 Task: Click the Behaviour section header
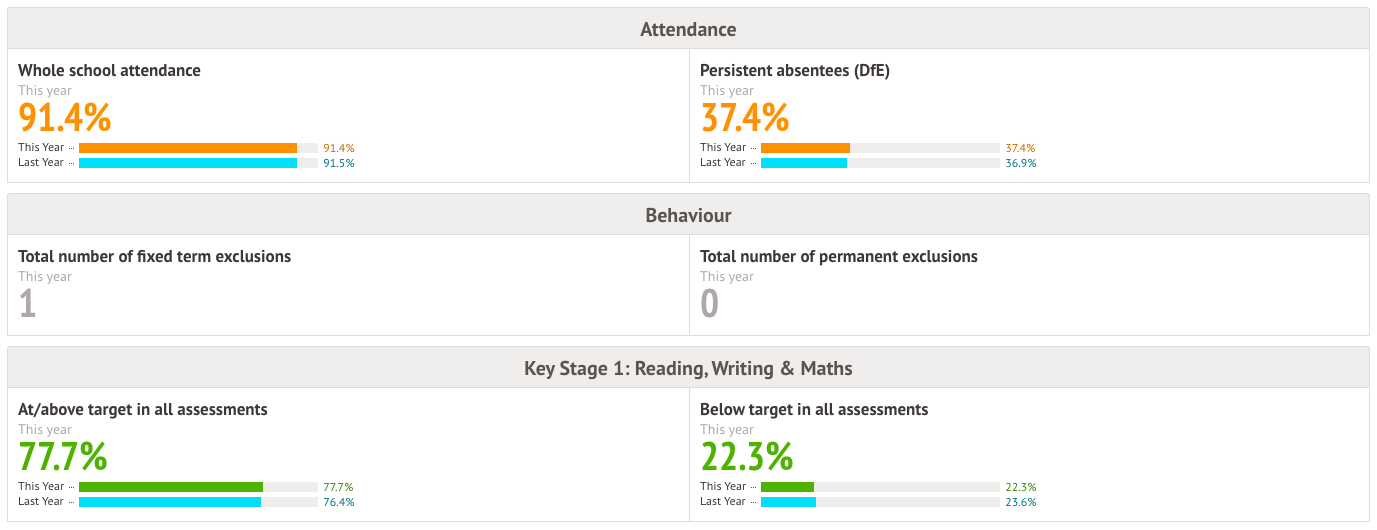[x=688, y=215]
